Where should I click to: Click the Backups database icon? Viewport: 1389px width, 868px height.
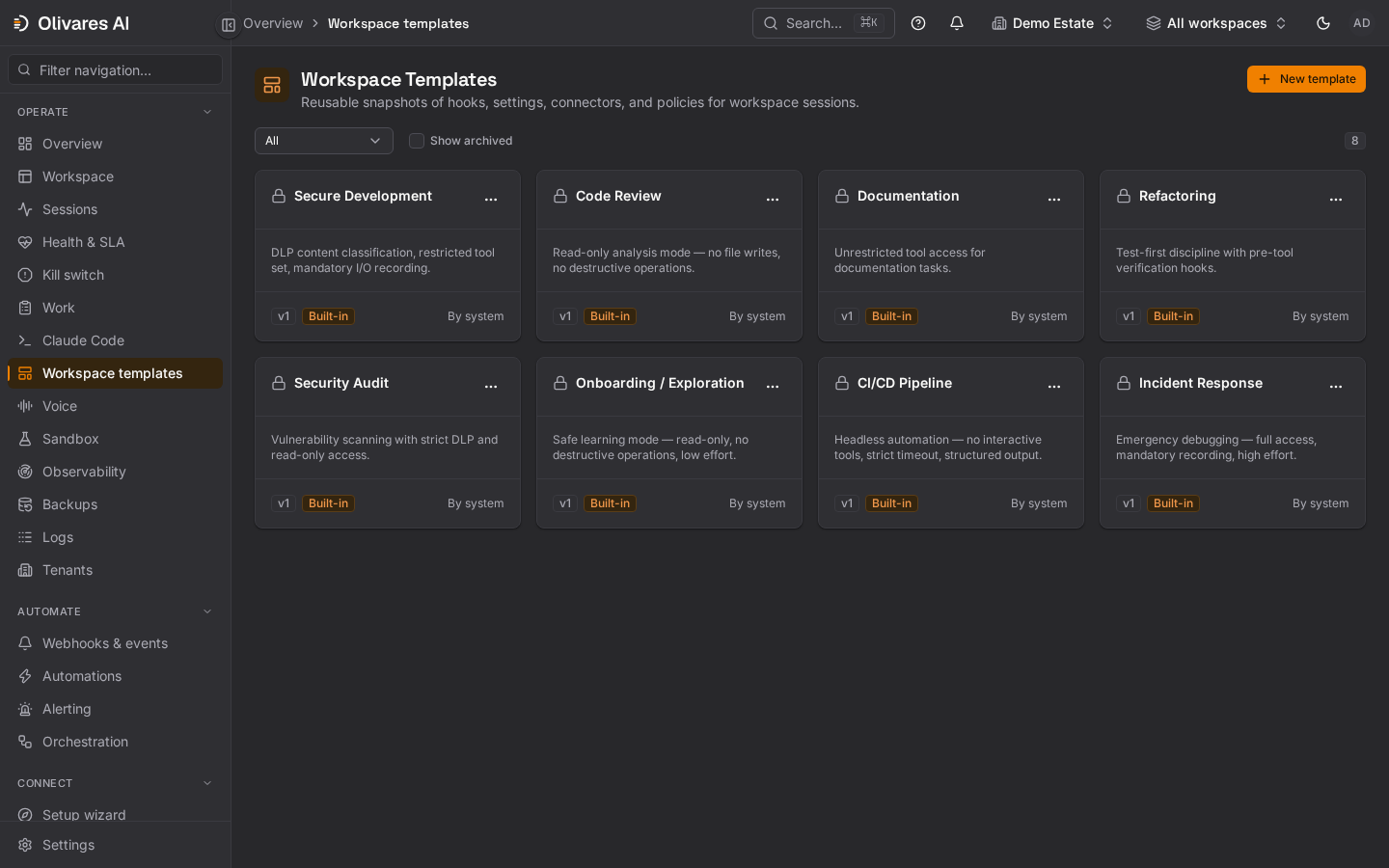click(x=25, y=504)
